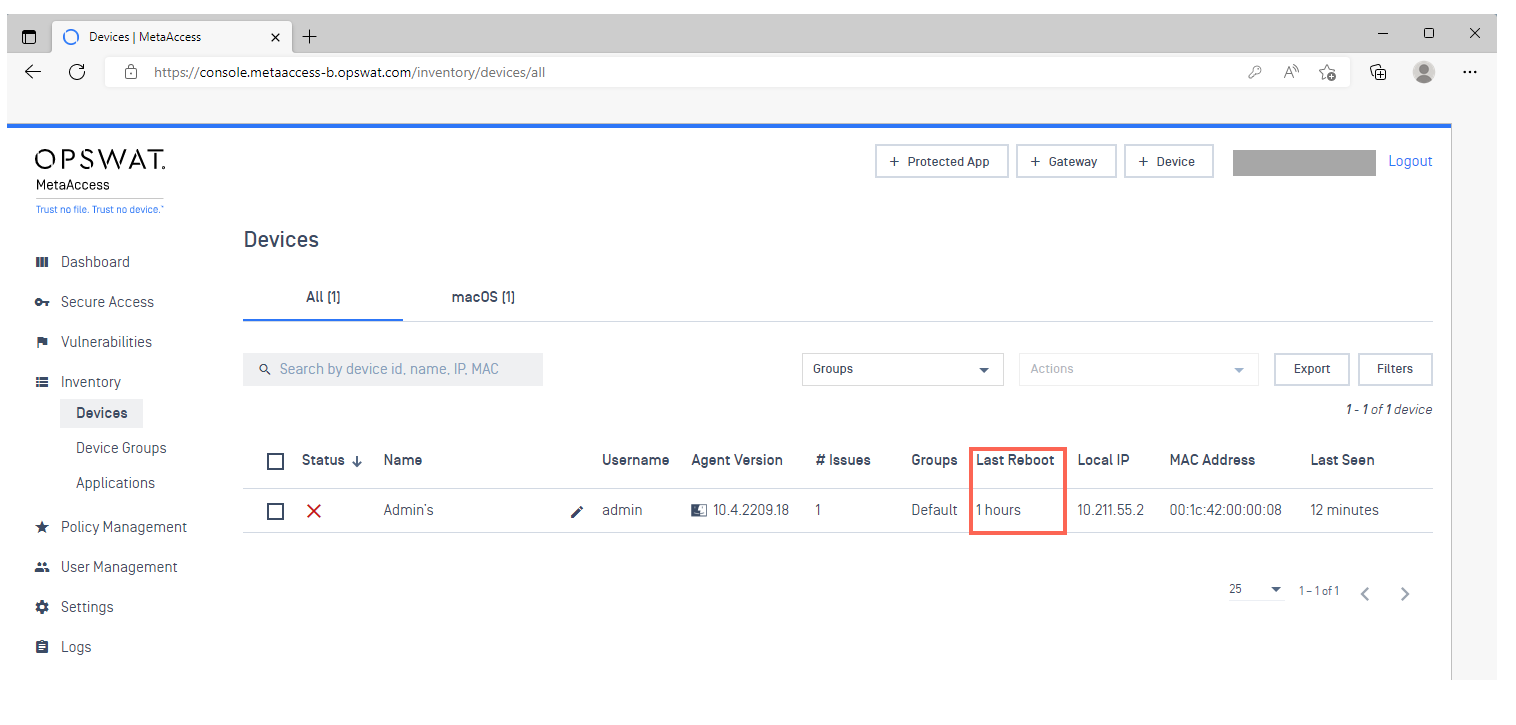
Task: Select Devices in the sidebar
Action: [102, 413]
